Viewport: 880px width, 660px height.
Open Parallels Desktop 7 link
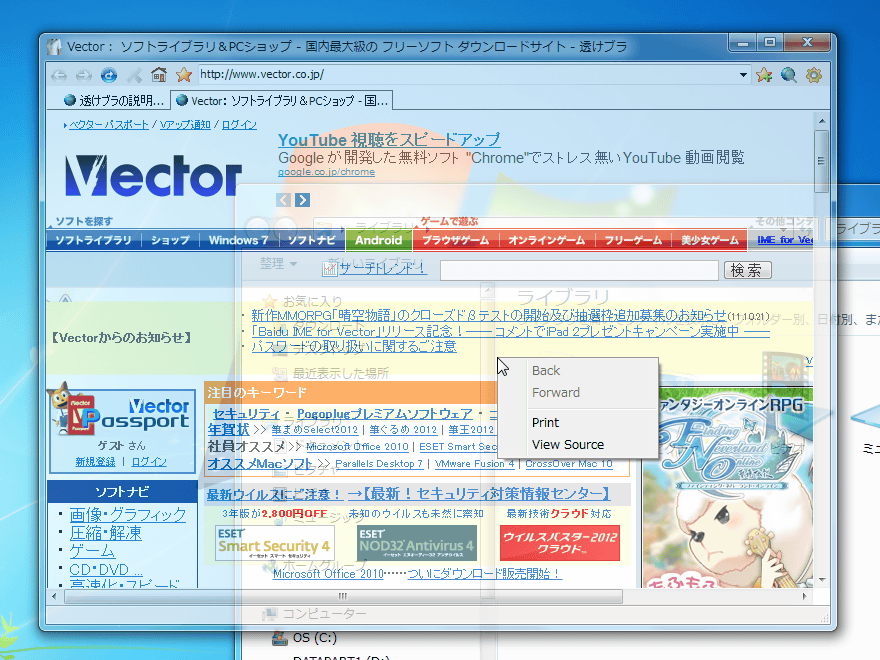[x=379, y=464]
